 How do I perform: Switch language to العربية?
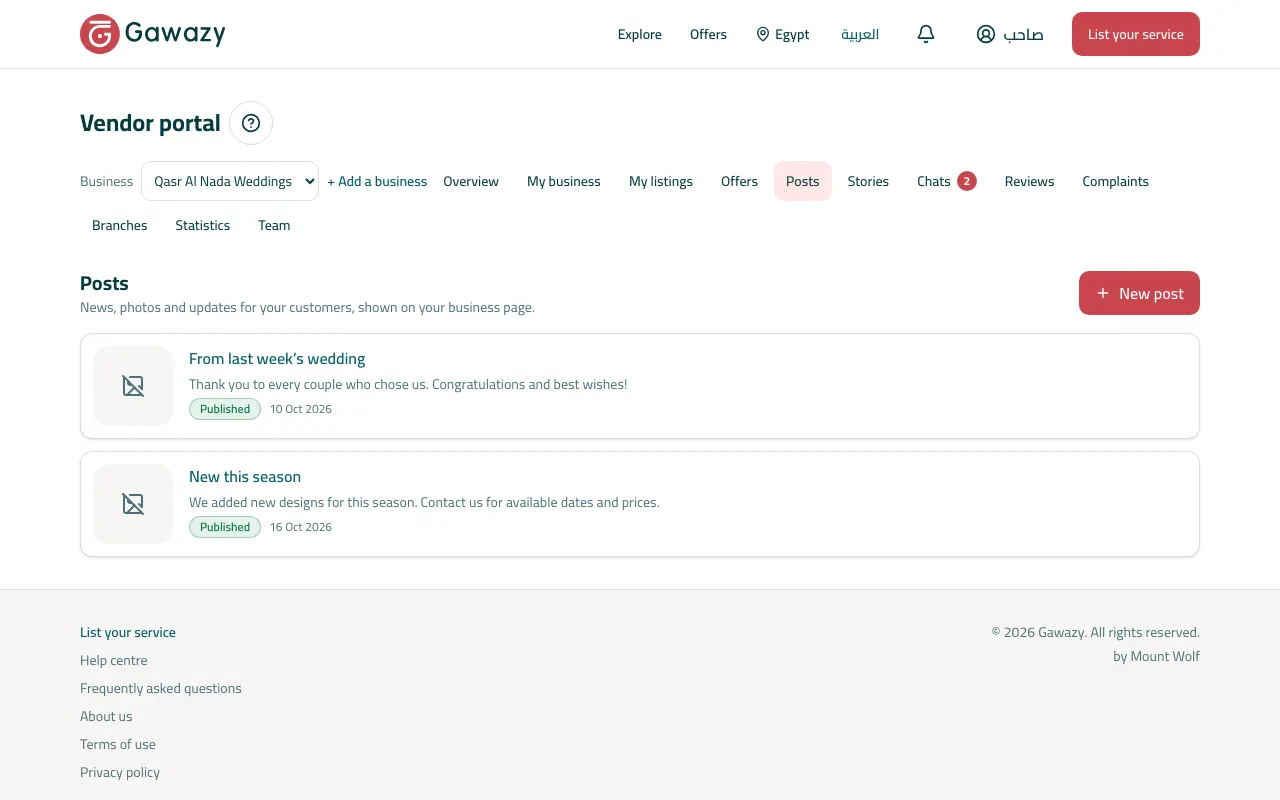point(860,34)
